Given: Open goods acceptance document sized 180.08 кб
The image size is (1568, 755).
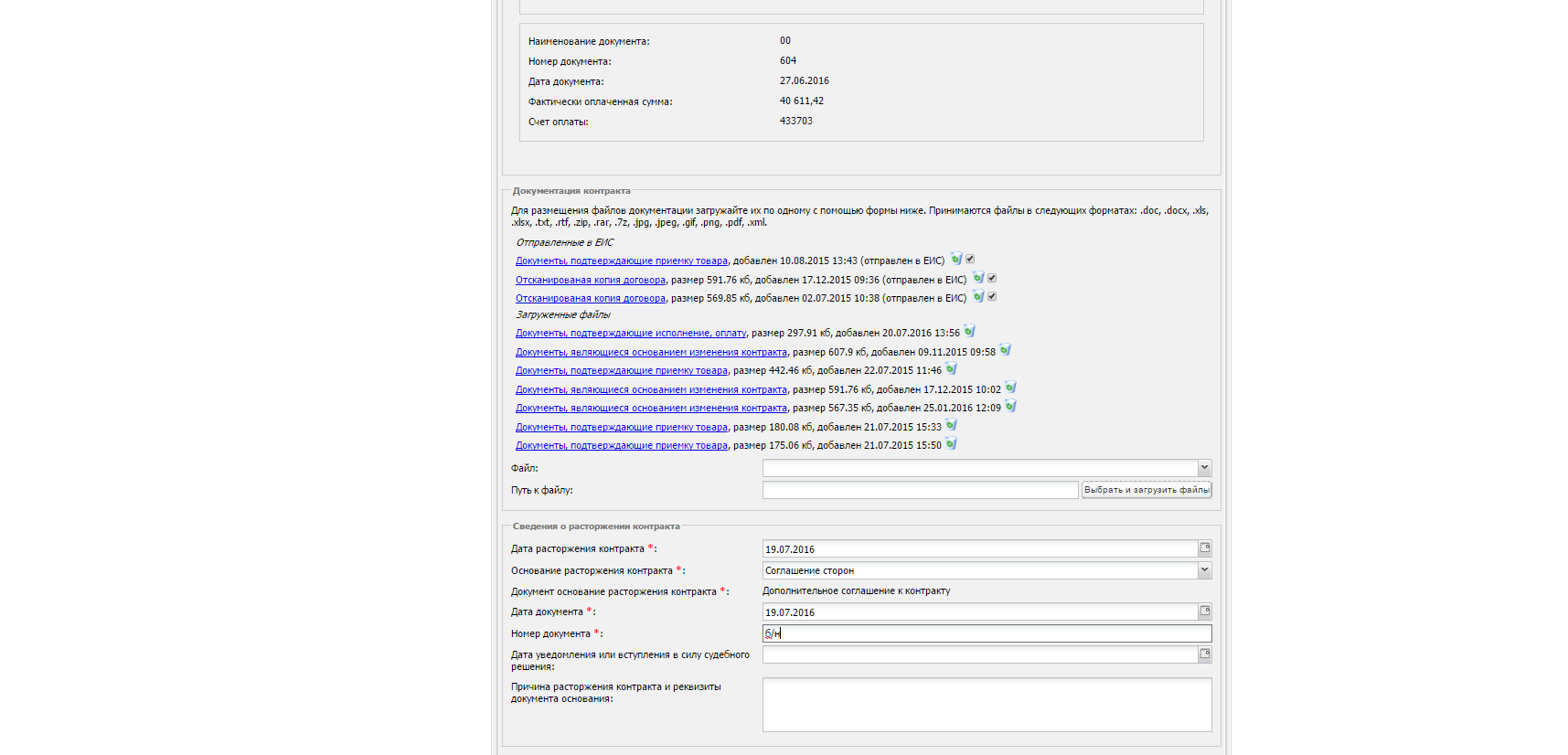Looking at the screenshot, I should pos(622,428).
